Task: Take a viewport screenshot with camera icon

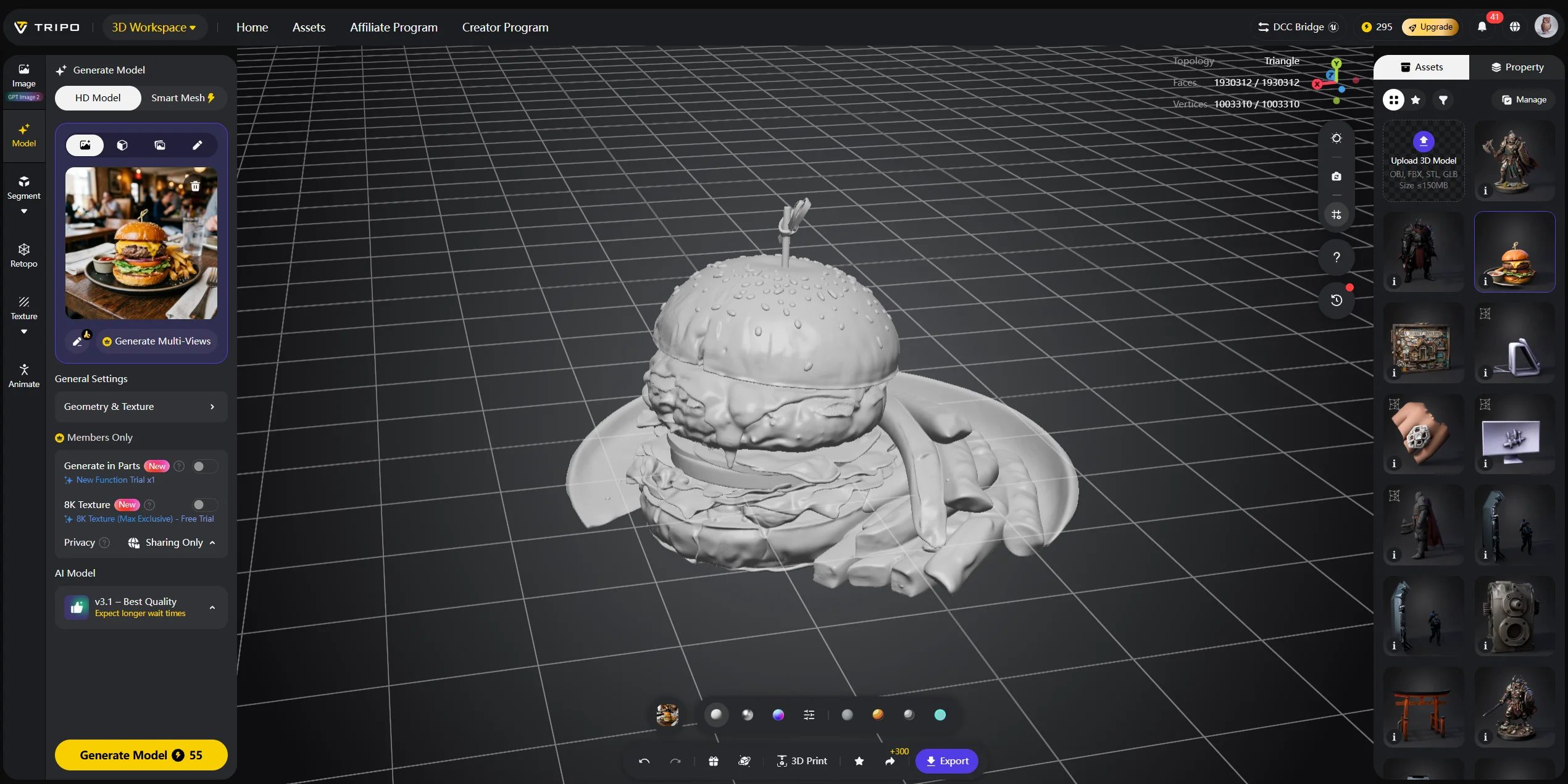Action: click(1337, 177)
